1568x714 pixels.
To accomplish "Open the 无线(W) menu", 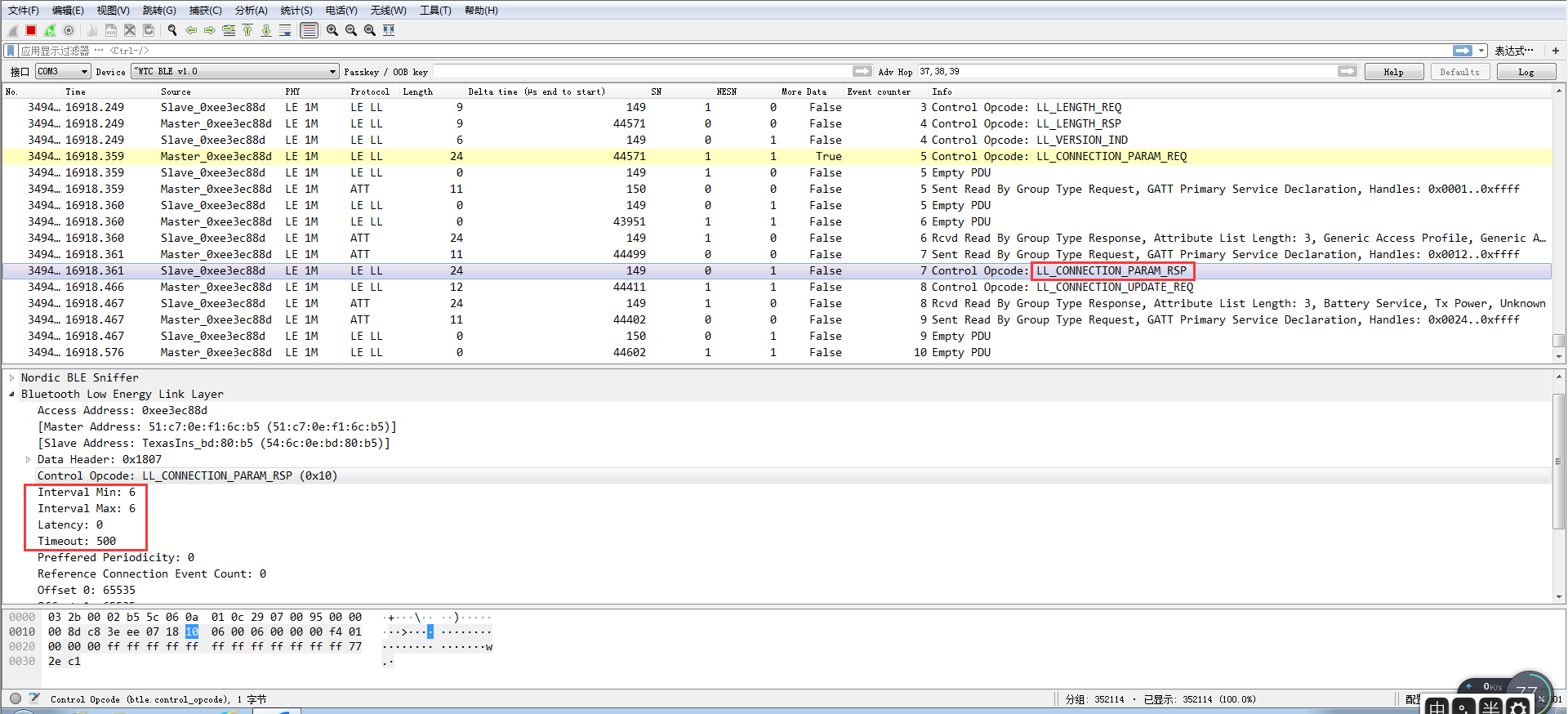I will 388,11.
